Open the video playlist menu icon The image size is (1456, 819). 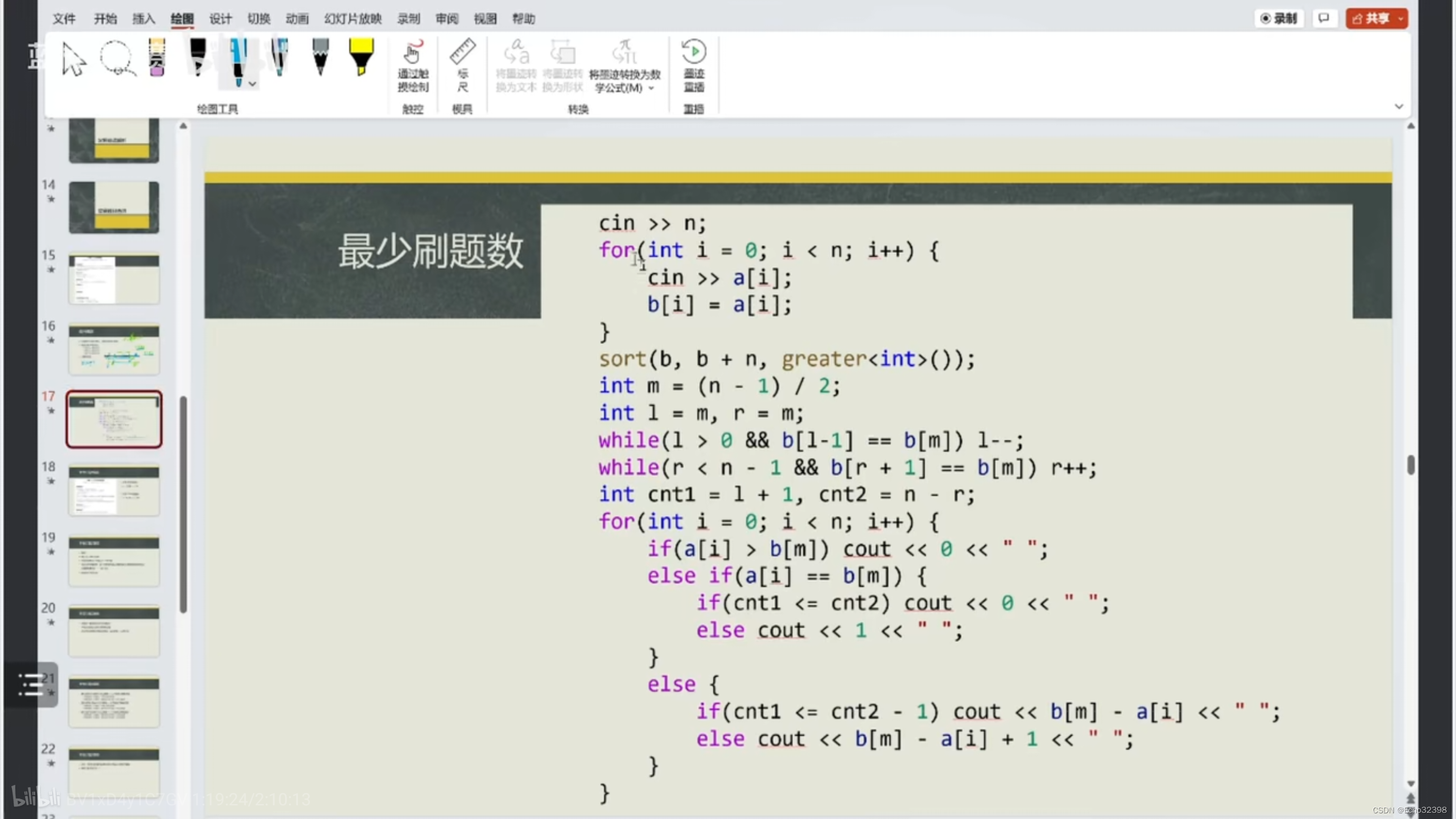tap(31, 684)
